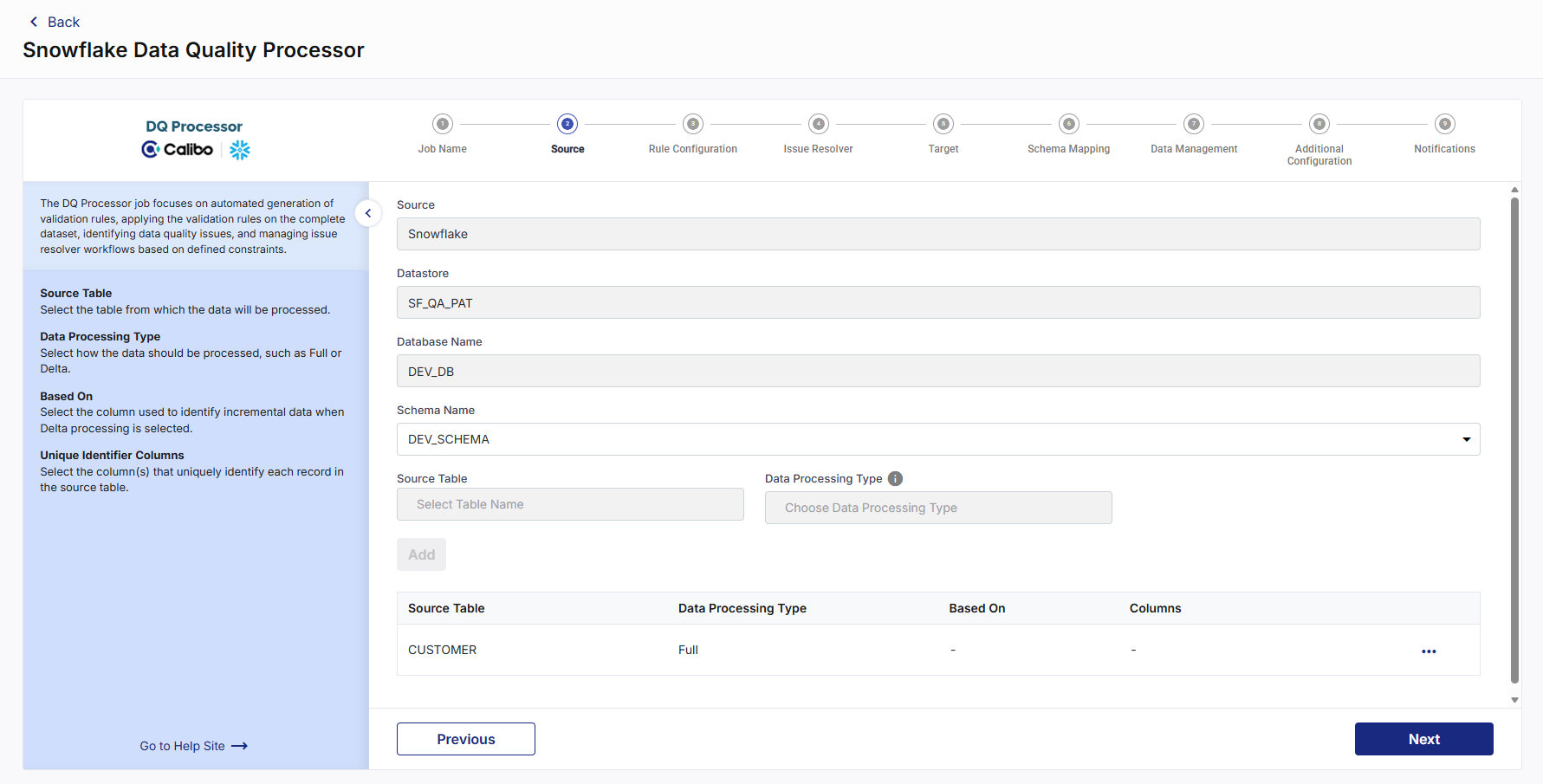This screenshot has width=1543, height=784.
Task: Click the disabled Add button
Action: pyautogui.click(x=422, y=554)
